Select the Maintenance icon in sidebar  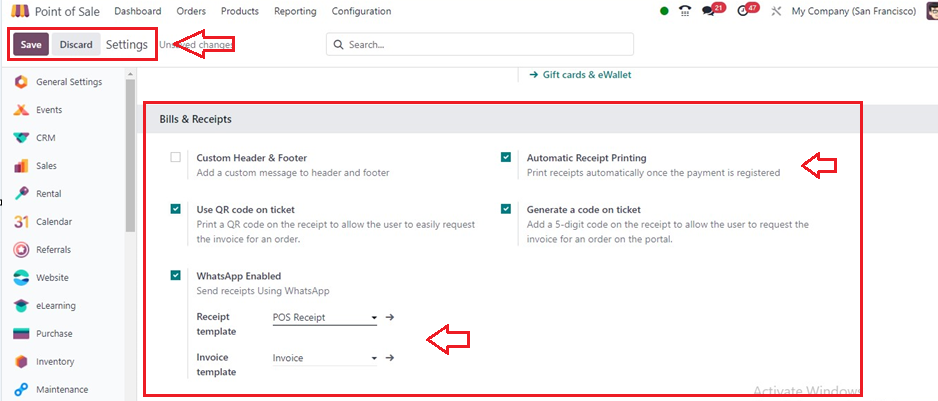coord(21,390)
